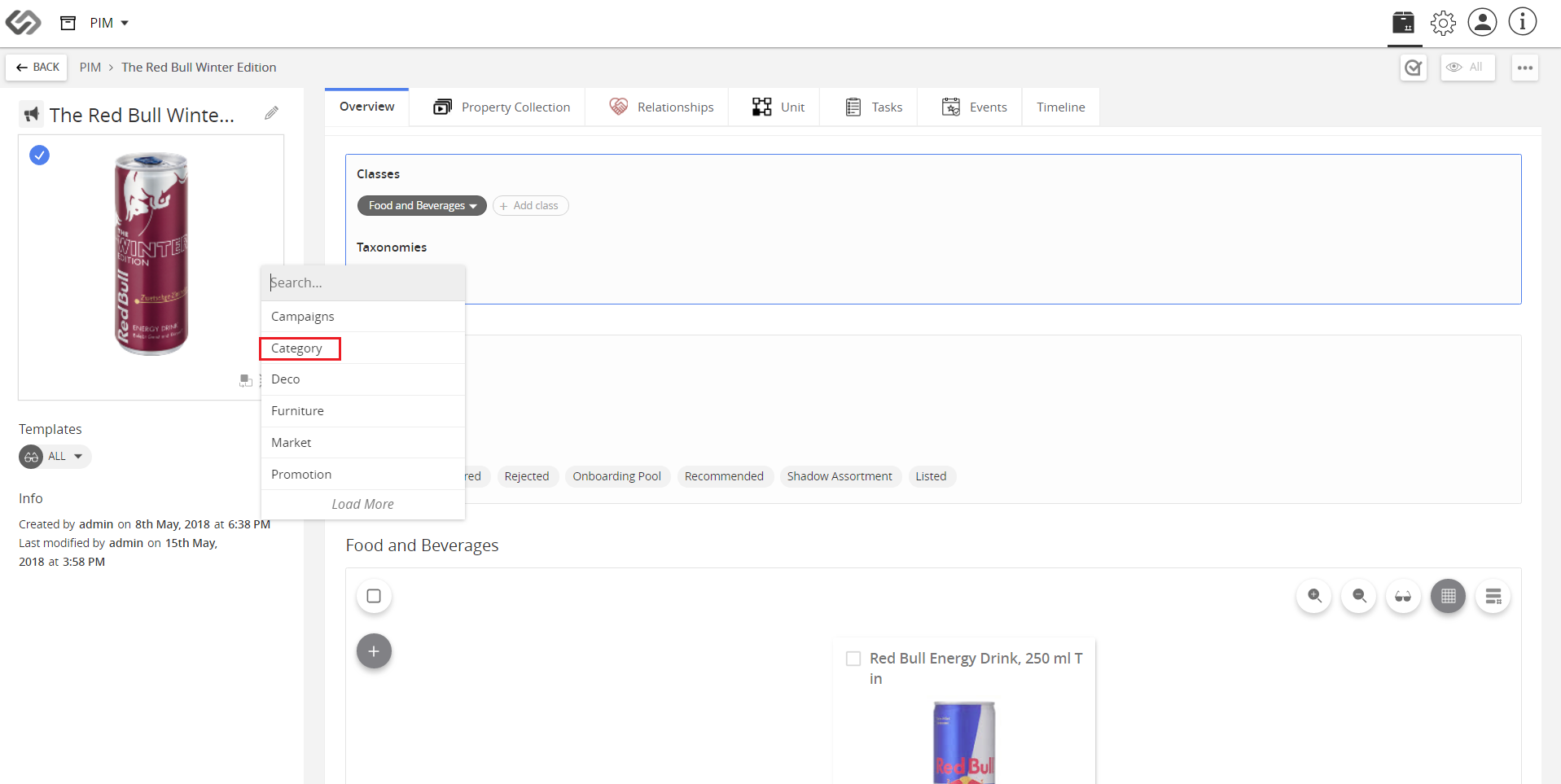
Task: Select Campaigns from the taxonomy list
Action: 363,317
